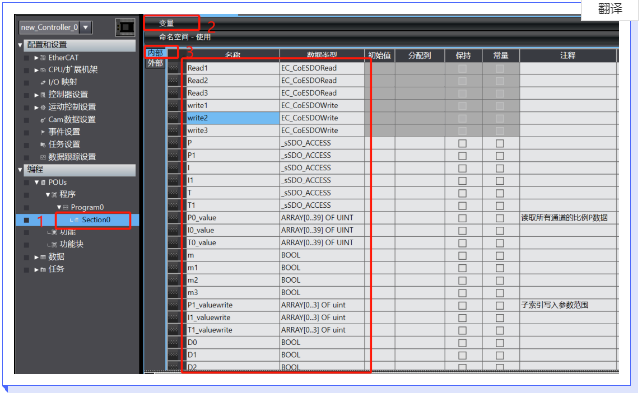This screenshot has height=393, width=639.
Task: Click the 注释 column header
Action: (568, 55)
